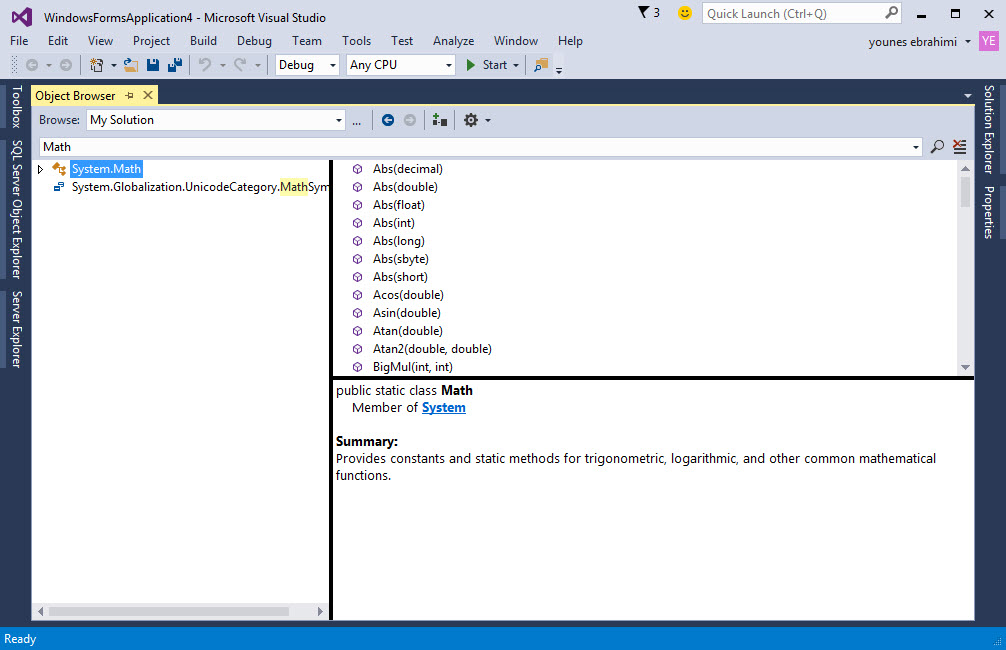Click the Save All toolbar icon
This screenshot has width=1006, height=650.
(x=175, y=65)
